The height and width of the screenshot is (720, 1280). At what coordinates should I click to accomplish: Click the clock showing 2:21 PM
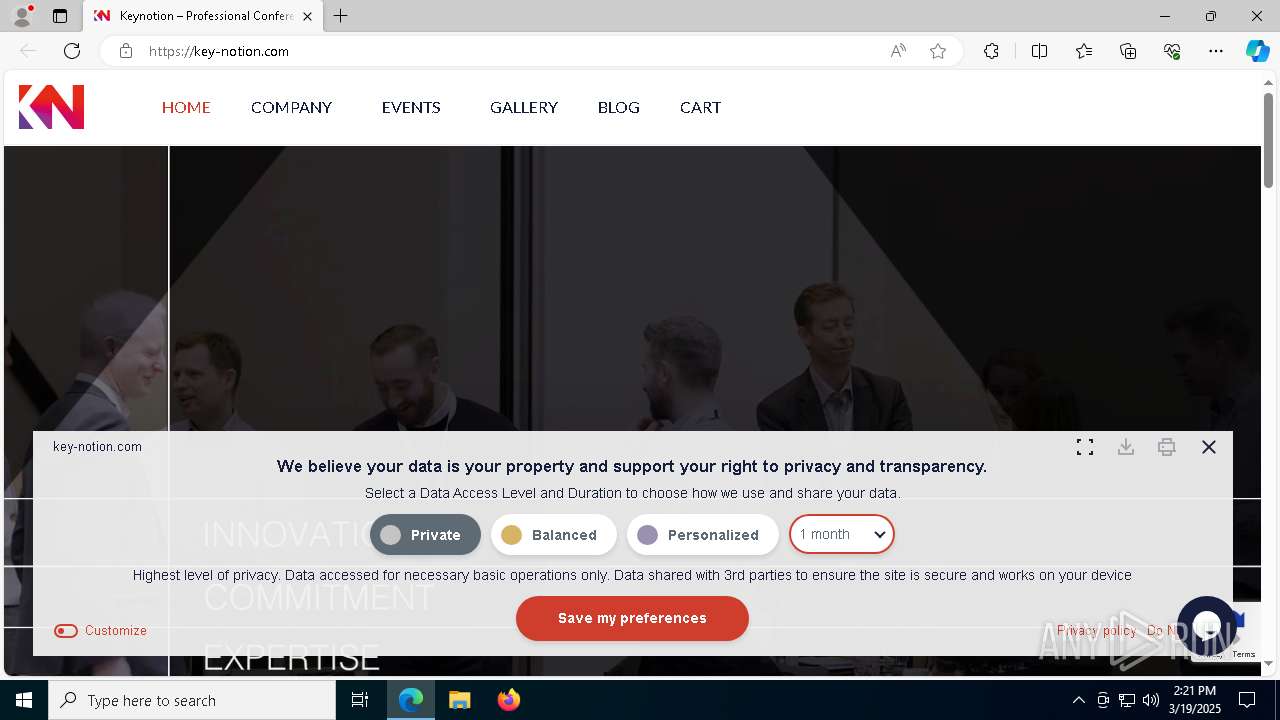click(x=1195, y=691)
